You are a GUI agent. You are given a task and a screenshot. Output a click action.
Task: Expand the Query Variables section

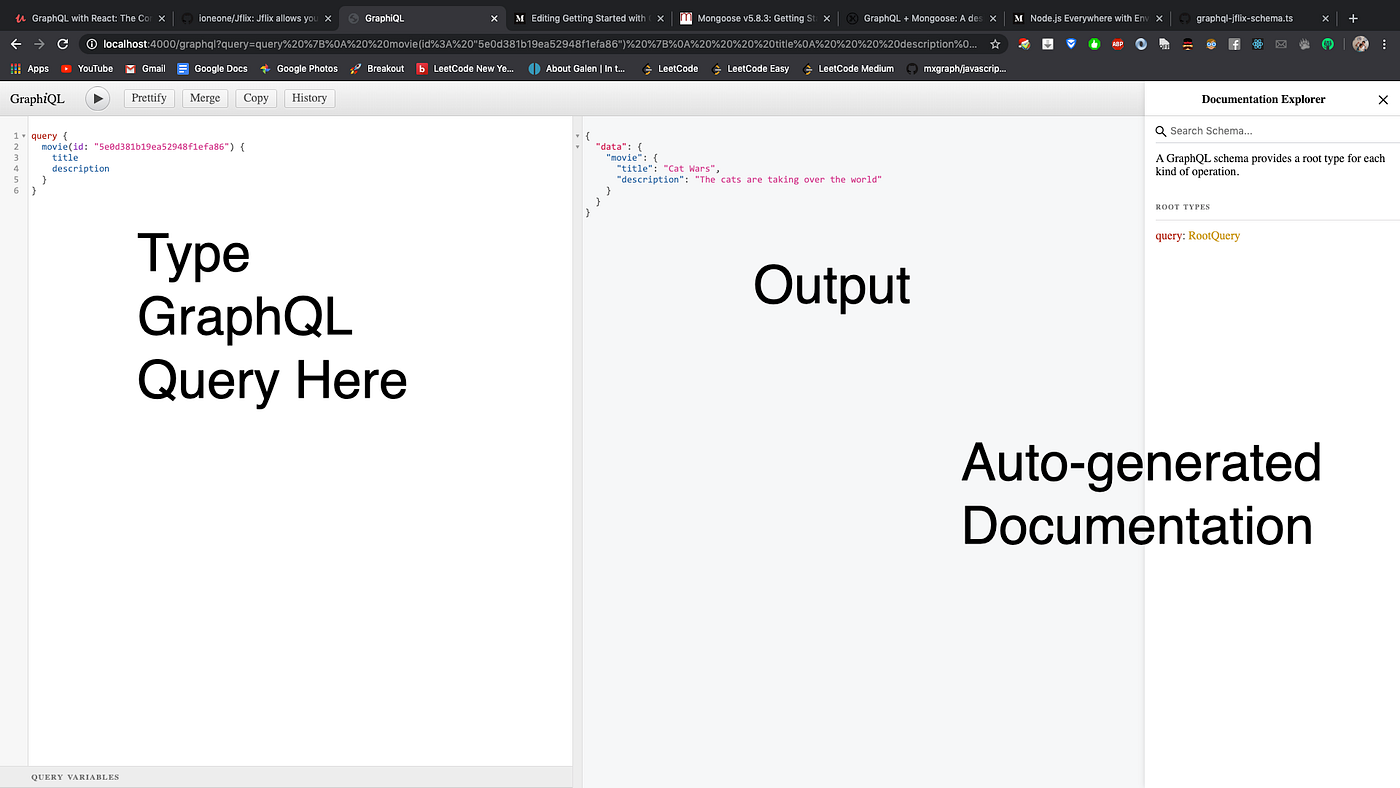(75, 777)
